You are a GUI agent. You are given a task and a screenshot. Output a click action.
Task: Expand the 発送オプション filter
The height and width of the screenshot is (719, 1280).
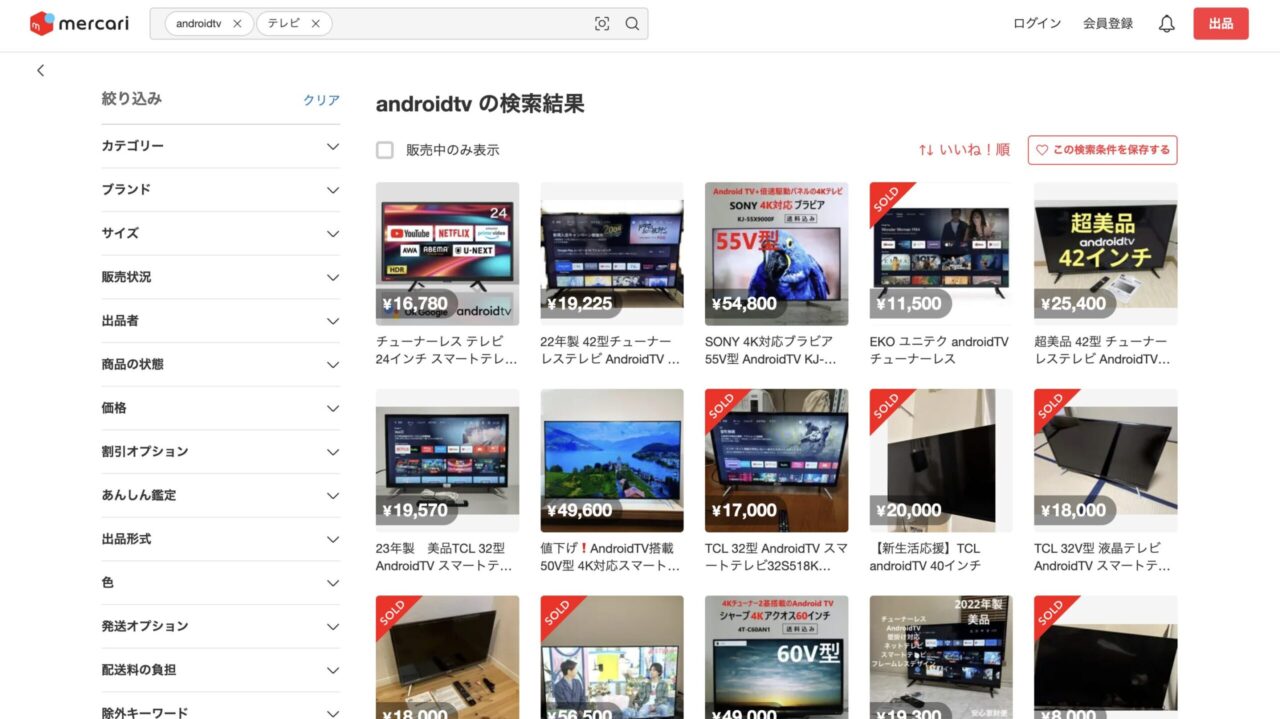pyautogui.click(x=221, y=626)
